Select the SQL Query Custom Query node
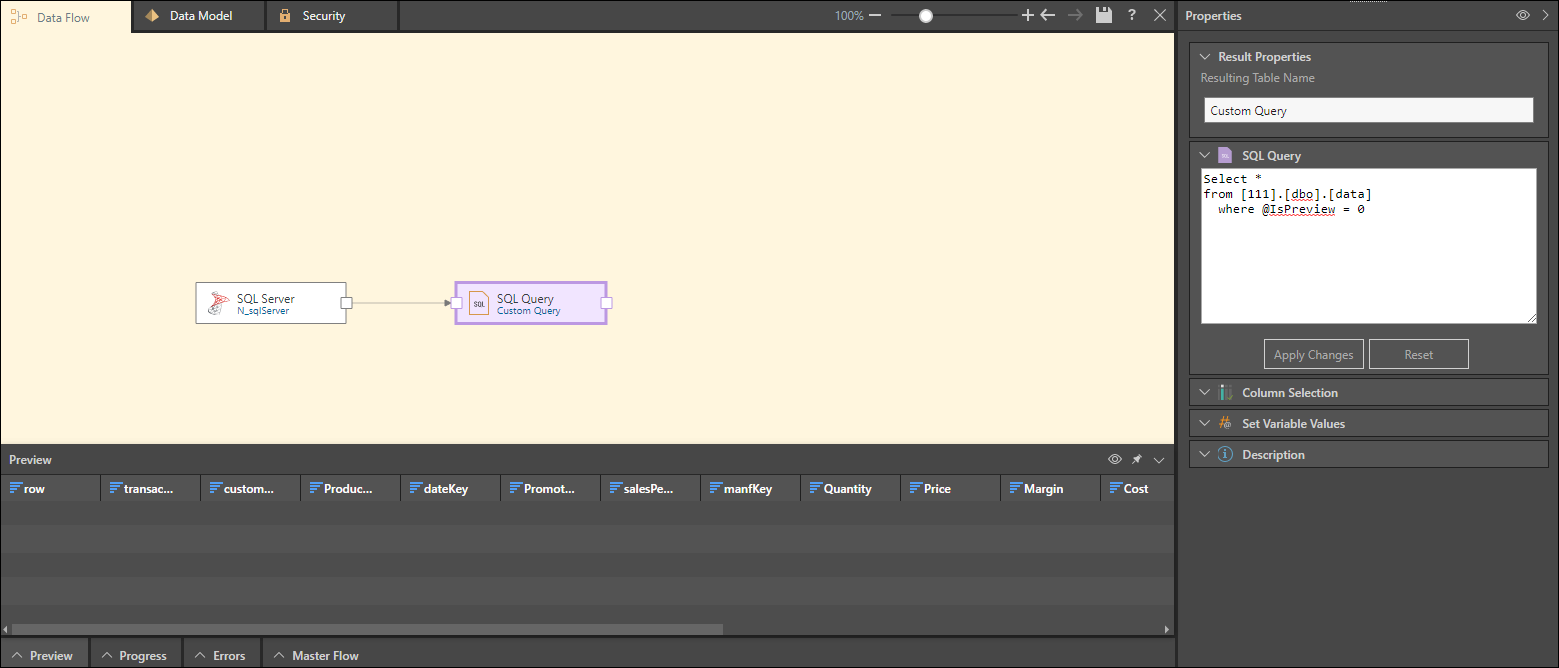1559x668 pixels. pyautogui.click(x=531, y=303)
